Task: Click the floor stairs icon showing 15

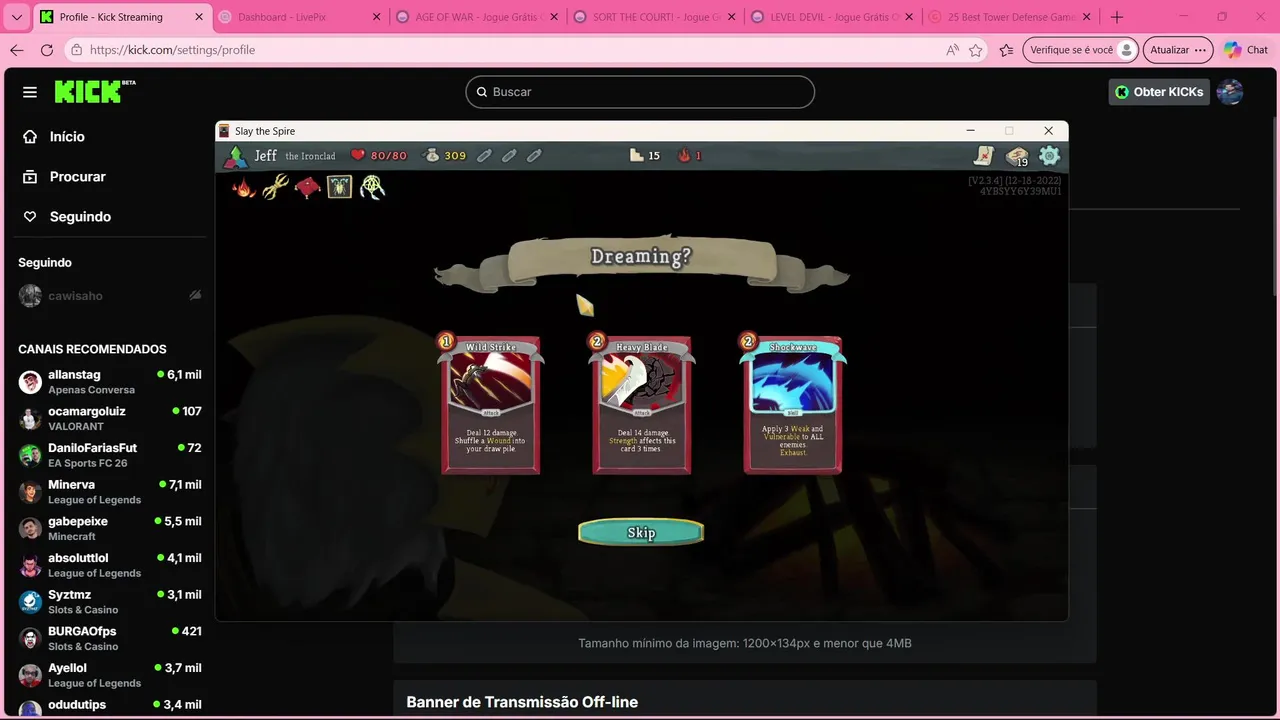Action: pyautogui.click(x=636, y=155)
